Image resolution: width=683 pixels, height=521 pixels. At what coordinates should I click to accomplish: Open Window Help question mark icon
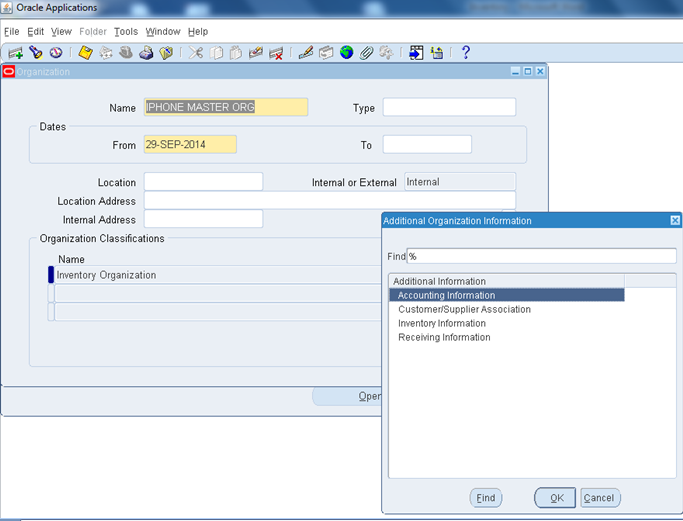click(x=466, y=53)
